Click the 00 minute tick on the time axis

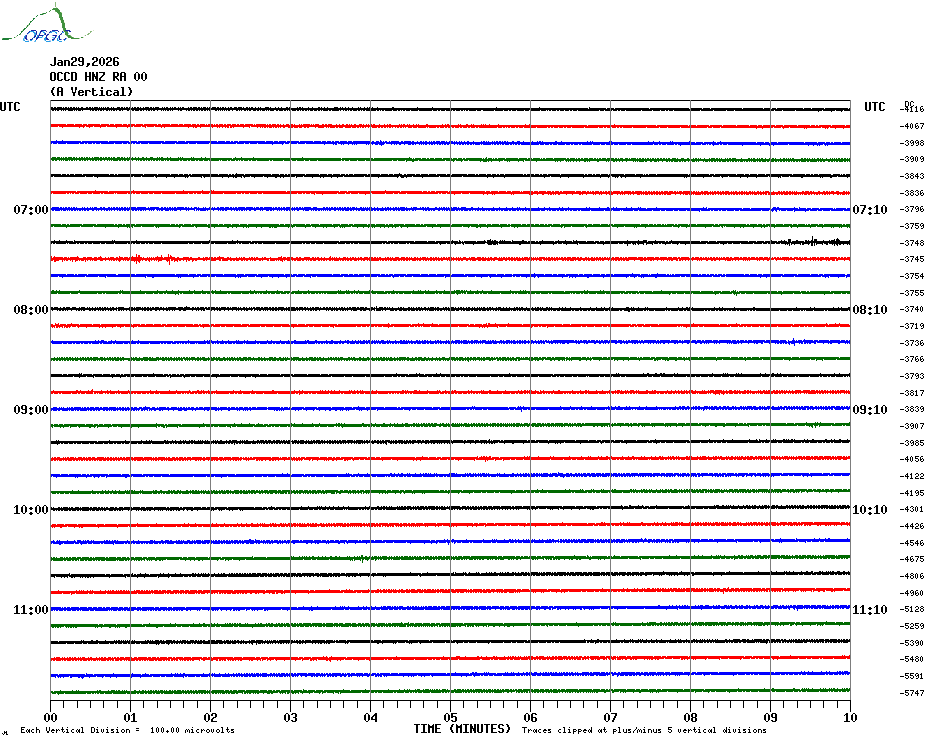[51, 717]
